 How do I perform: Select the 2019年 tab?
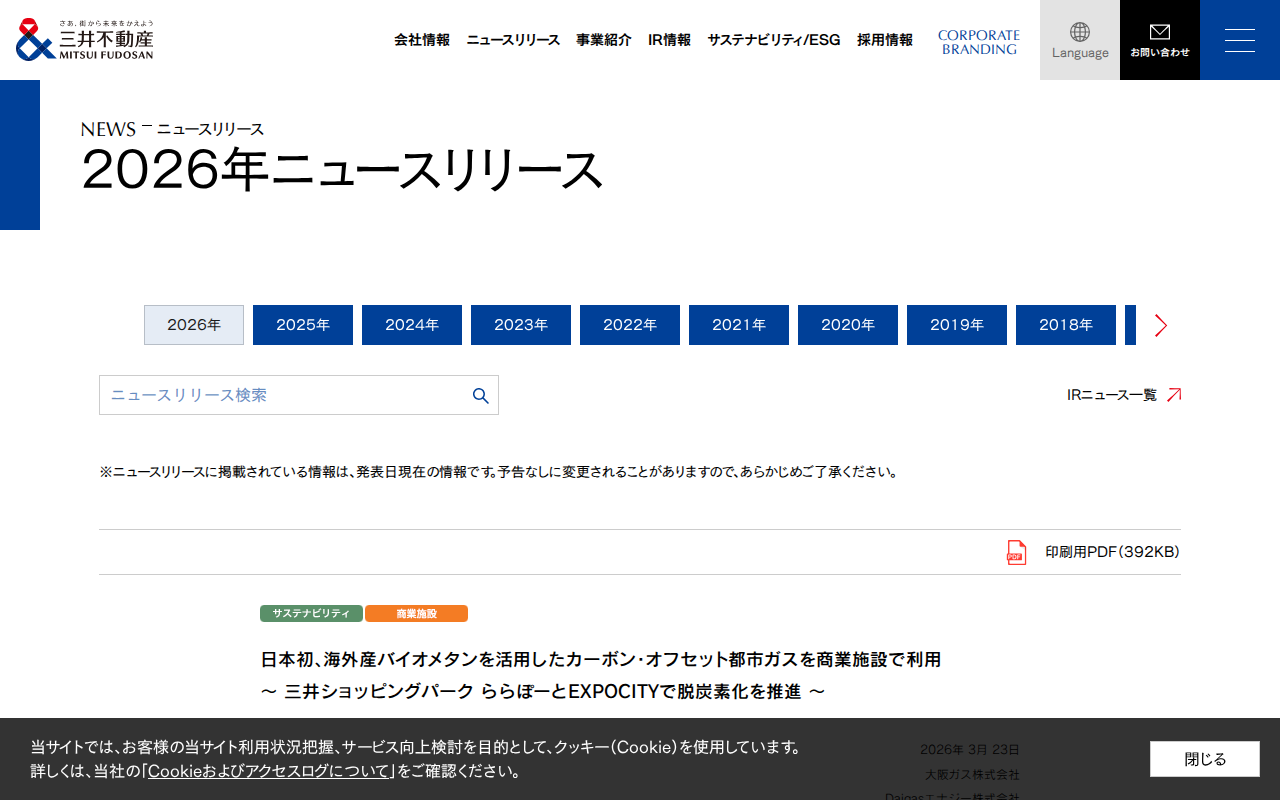point(957,325)
